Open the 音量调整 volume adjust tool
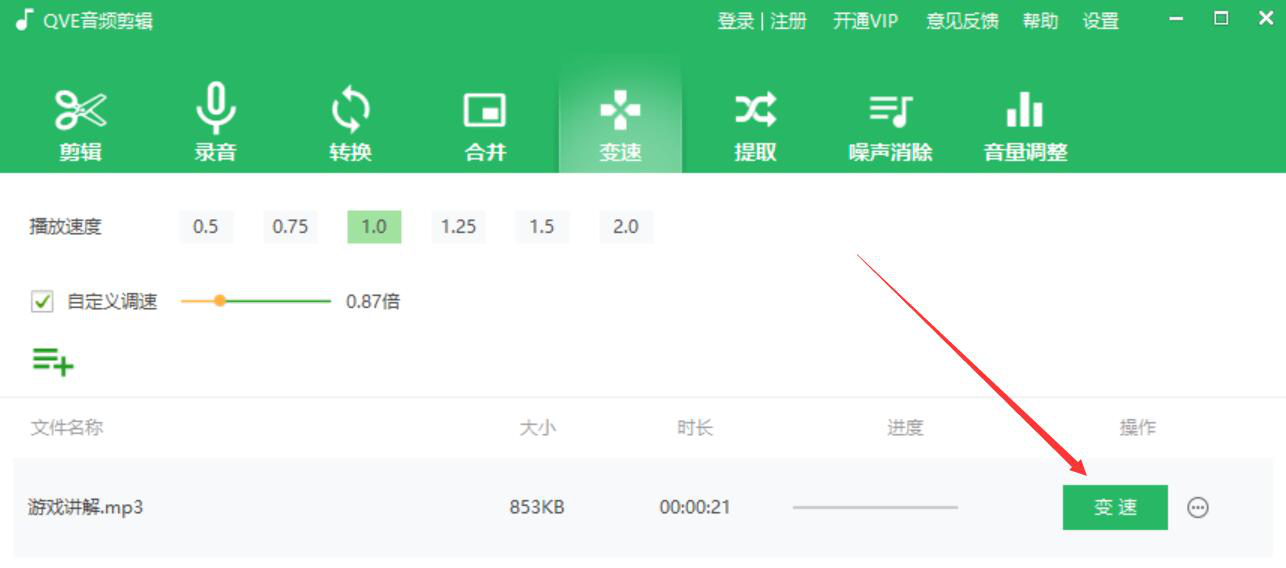Screen dimensions: 1286x568 click(x=1025, y=126)
